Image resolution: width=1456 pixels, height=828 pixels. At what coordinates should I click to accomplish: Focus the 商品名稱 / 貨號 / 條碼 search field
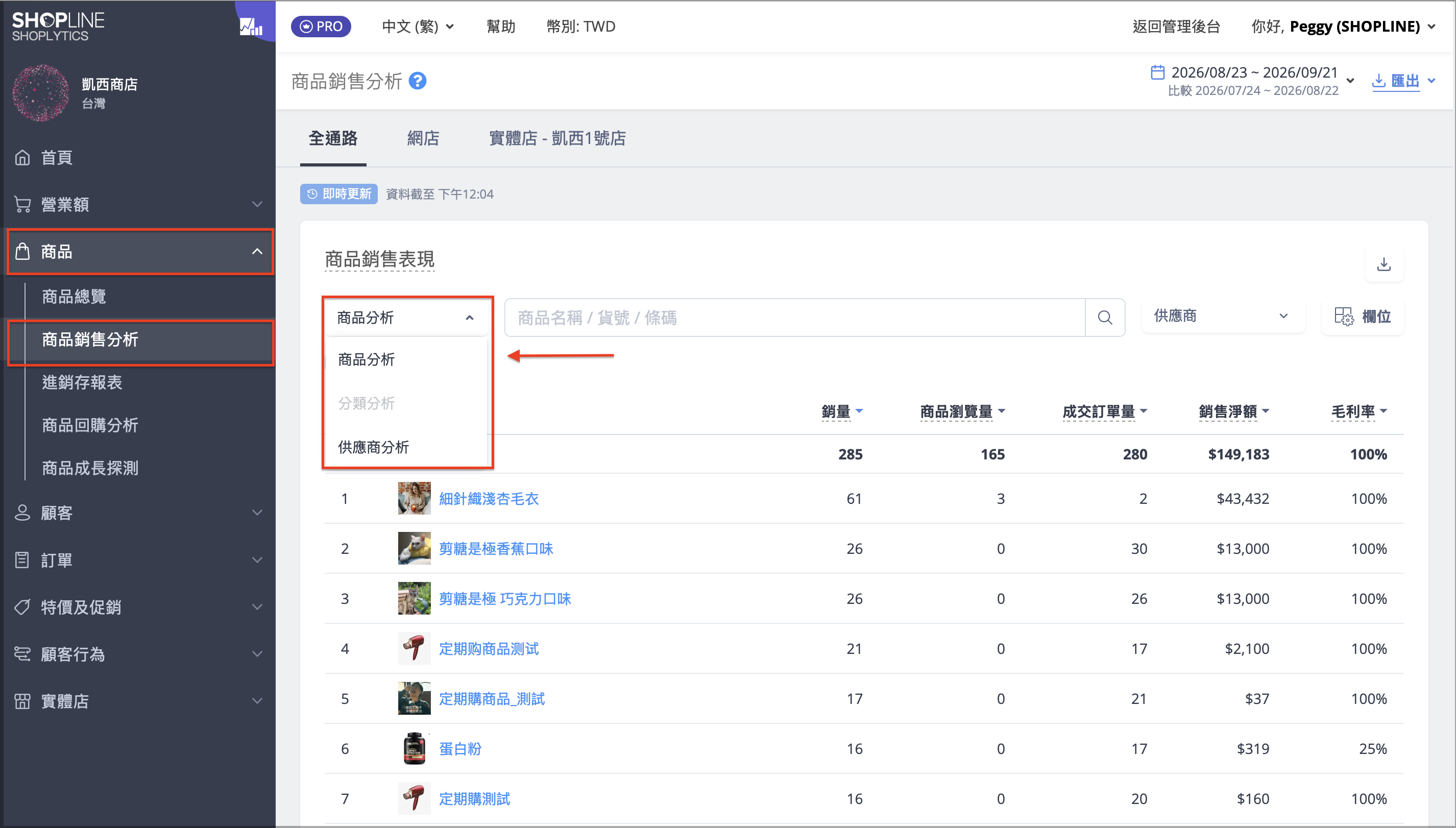[795, 318]
